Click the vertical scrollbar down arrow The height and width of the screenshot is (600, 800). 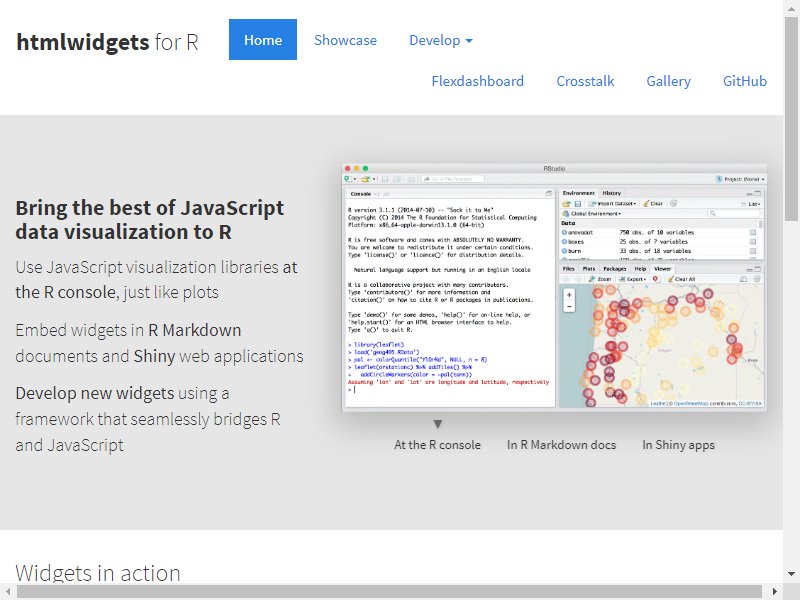(791, 574)
